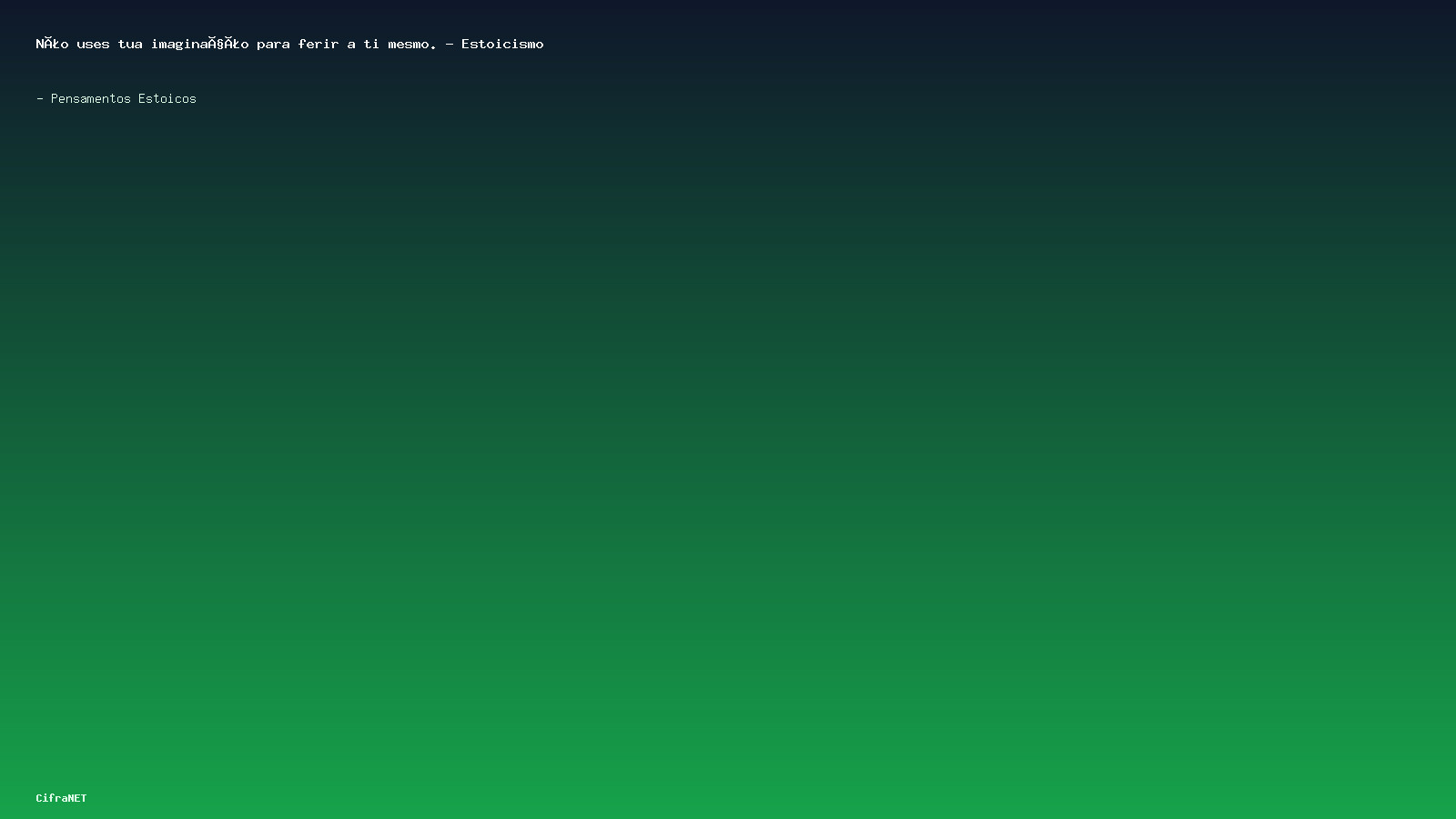Click the quote ending "para ferir a ti mesmo"
The image size is (1456, 819).
289,44
